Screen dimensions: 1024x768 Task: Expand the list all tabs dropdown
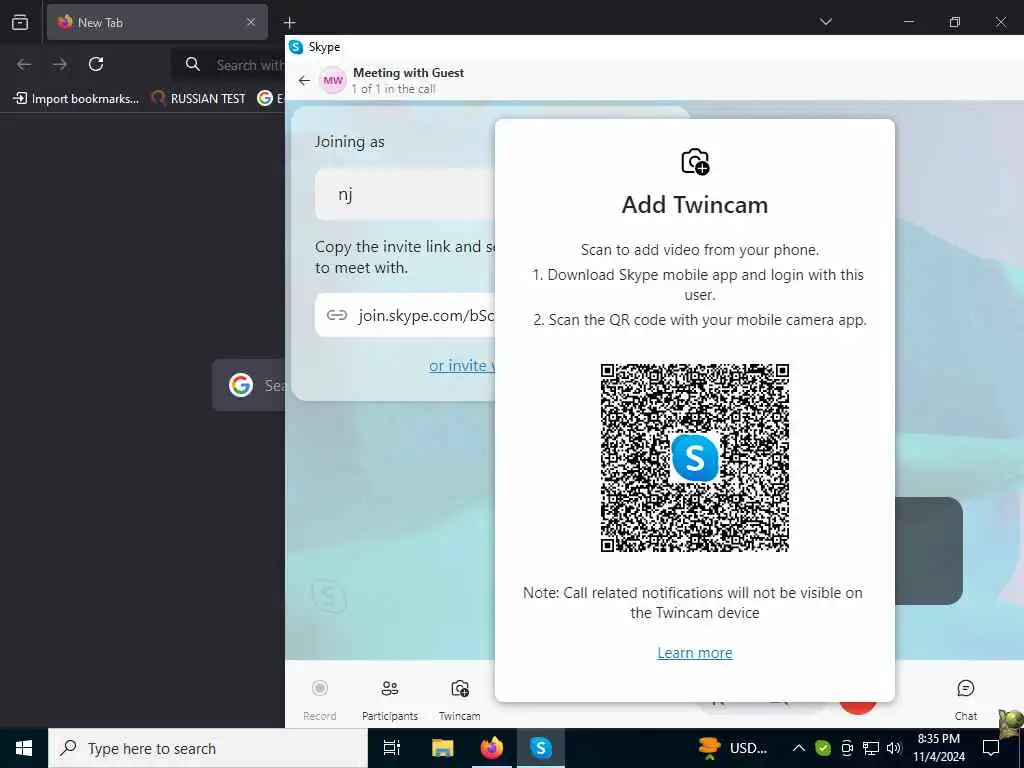[x=825, y=22]
